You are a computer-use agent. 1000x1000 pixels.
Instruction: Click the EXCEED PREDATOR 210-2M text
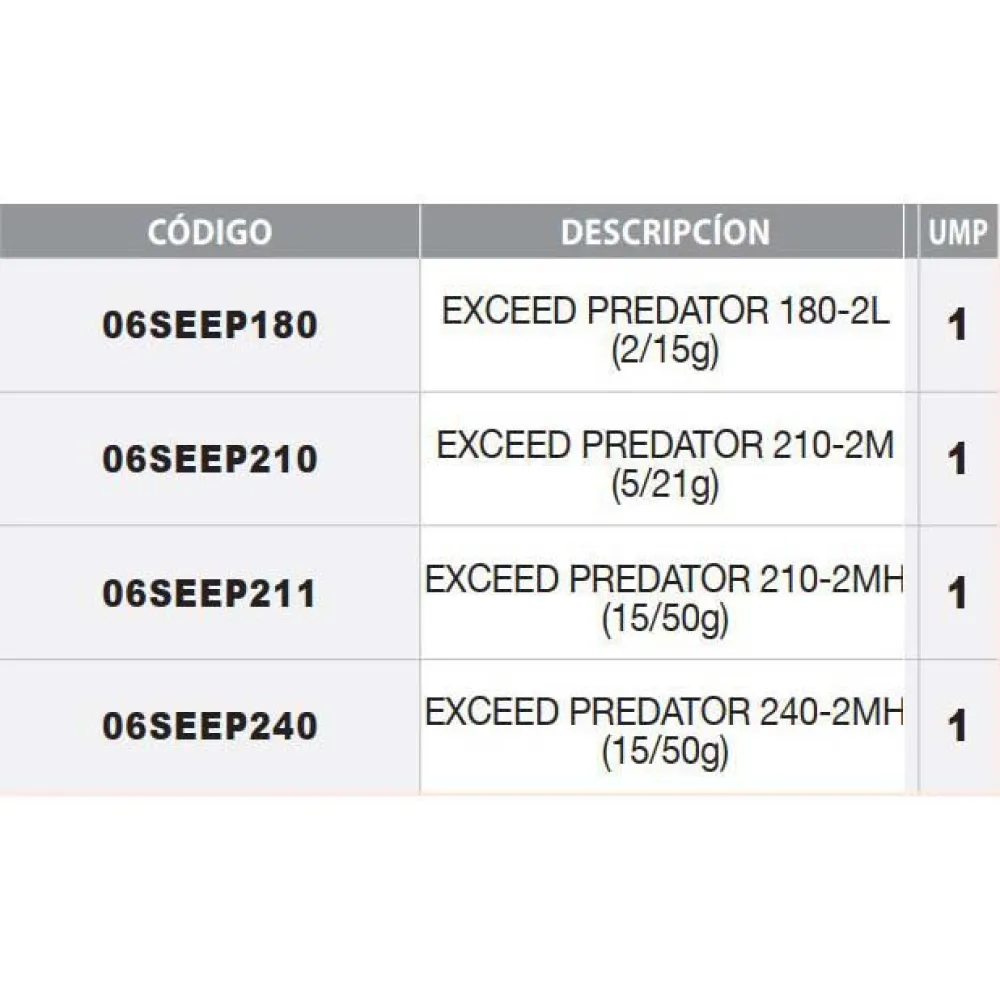(665, 446)
